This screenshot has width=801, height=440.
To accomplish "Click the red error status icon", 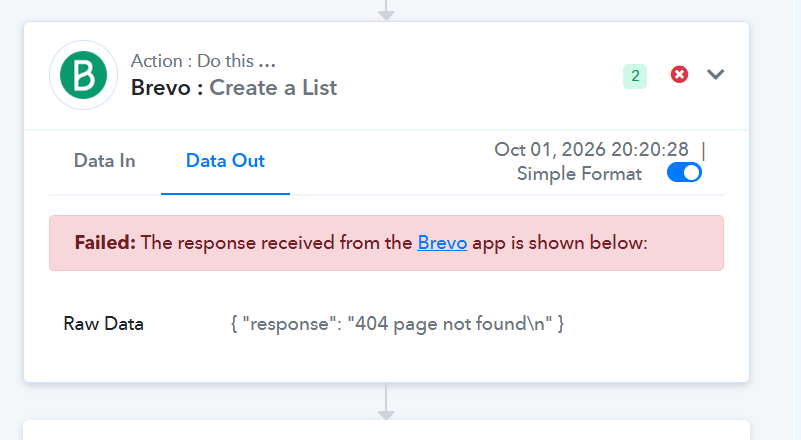I will coord(679,75).
